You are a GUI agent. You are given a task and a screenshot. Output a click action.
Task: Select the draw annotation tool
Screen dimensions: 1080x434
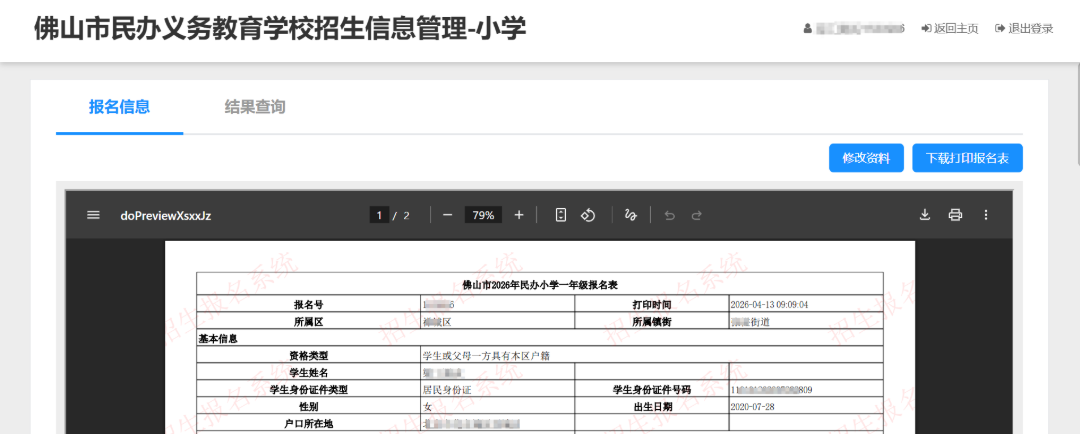tap(631, 215)
